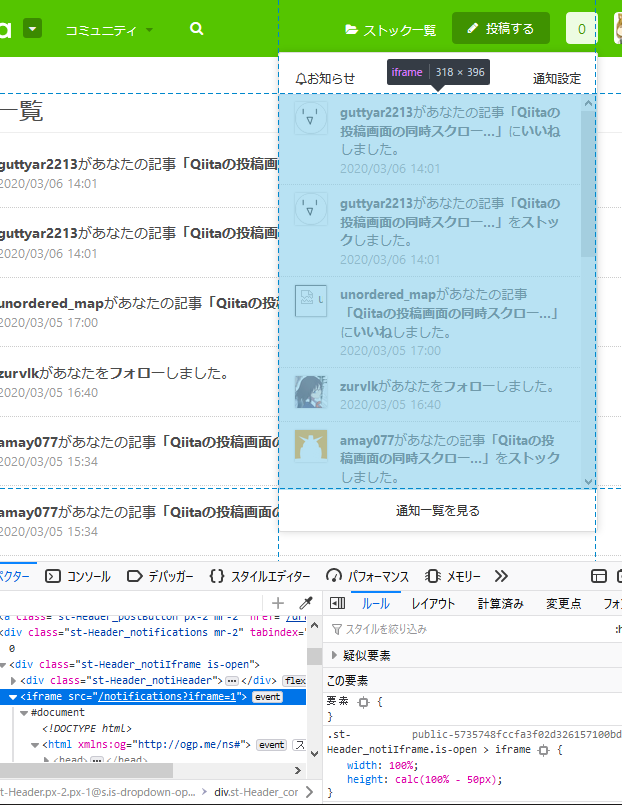
Task: Collapse the st-Header_notiIframe div node
Action: point(4,665)
